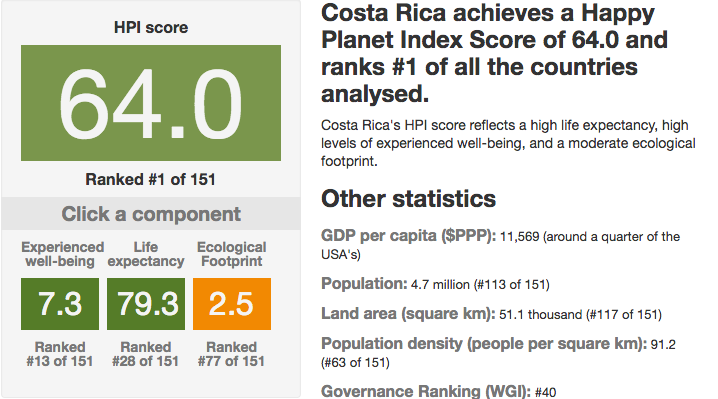The width and height of the screenshot is (718, 399).
Task: Click 'Ranked #77 of 151' text
Action: [x=231, y=354]
